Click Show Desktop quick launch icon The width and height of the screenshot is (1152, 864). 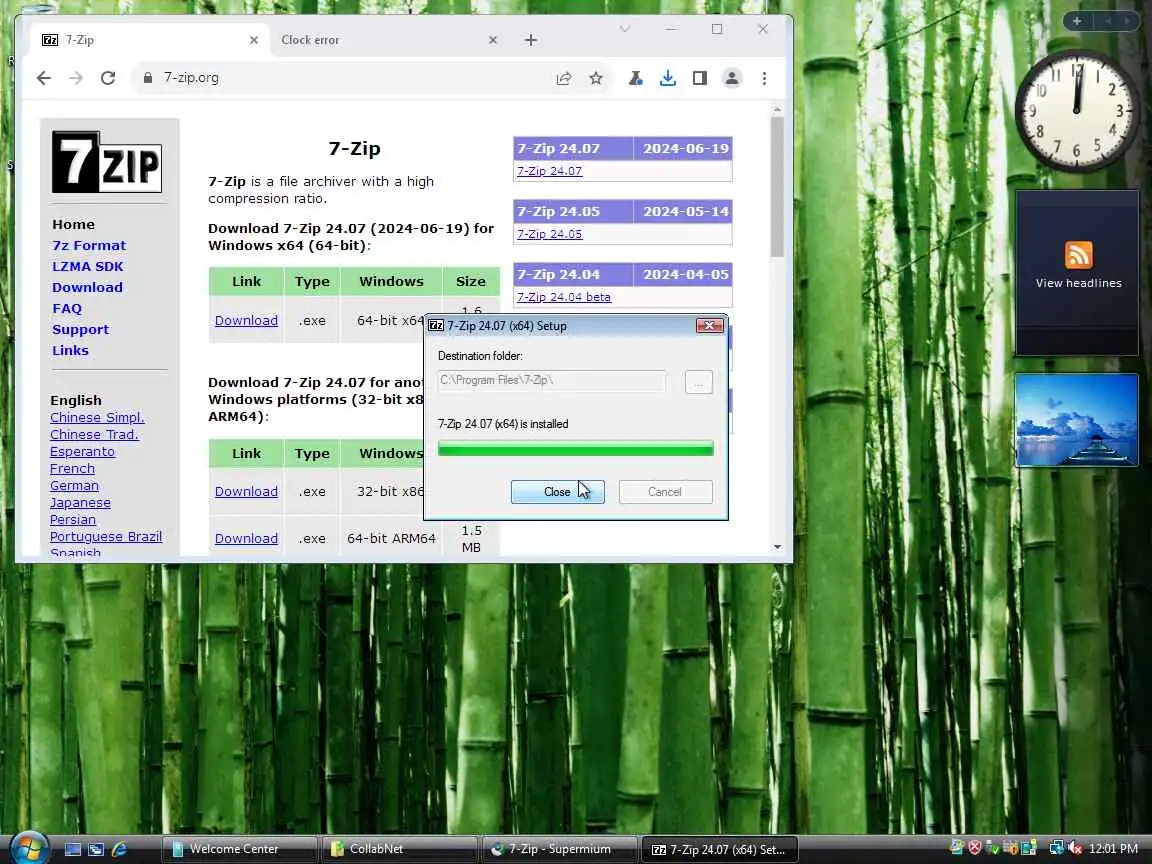(x=73, y=849)
